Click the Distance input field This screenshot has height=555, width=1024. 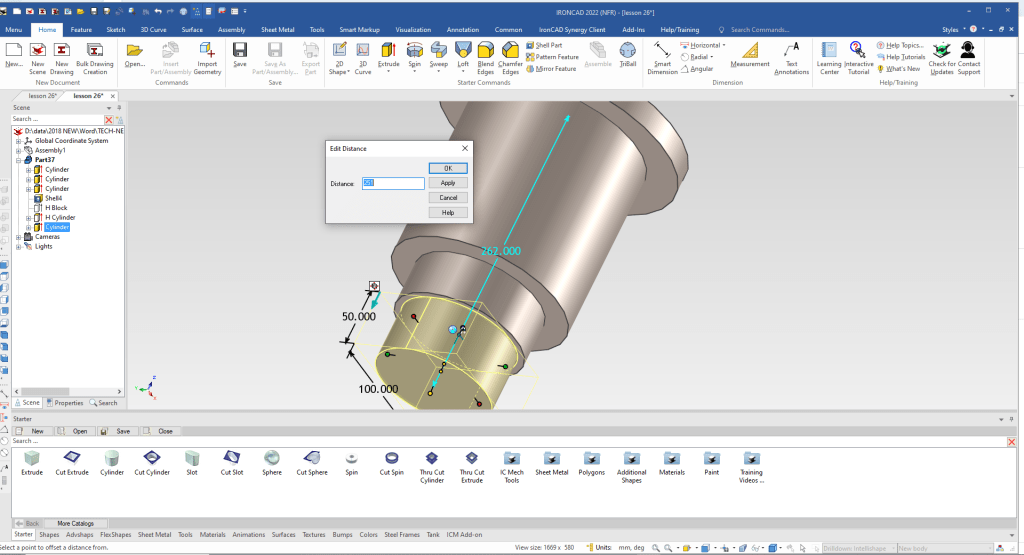(x=393, y=183)
